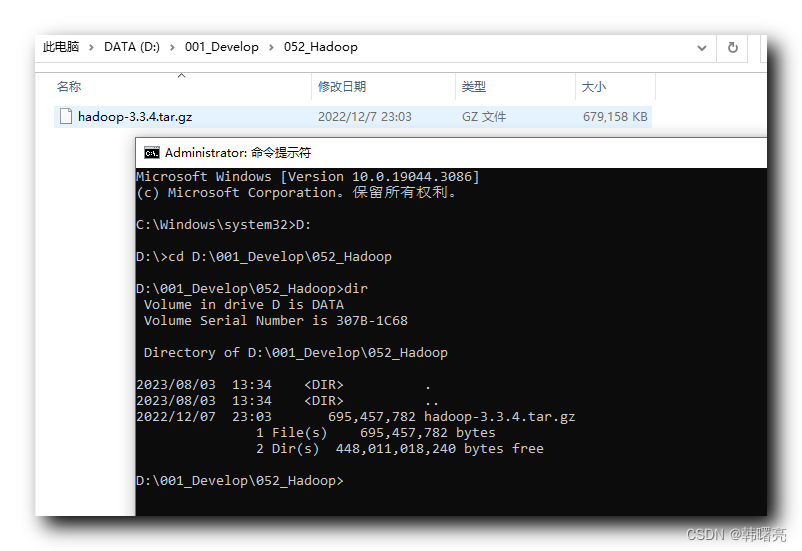Click the Administrator: 命令提示符 window title

[238, 153]
